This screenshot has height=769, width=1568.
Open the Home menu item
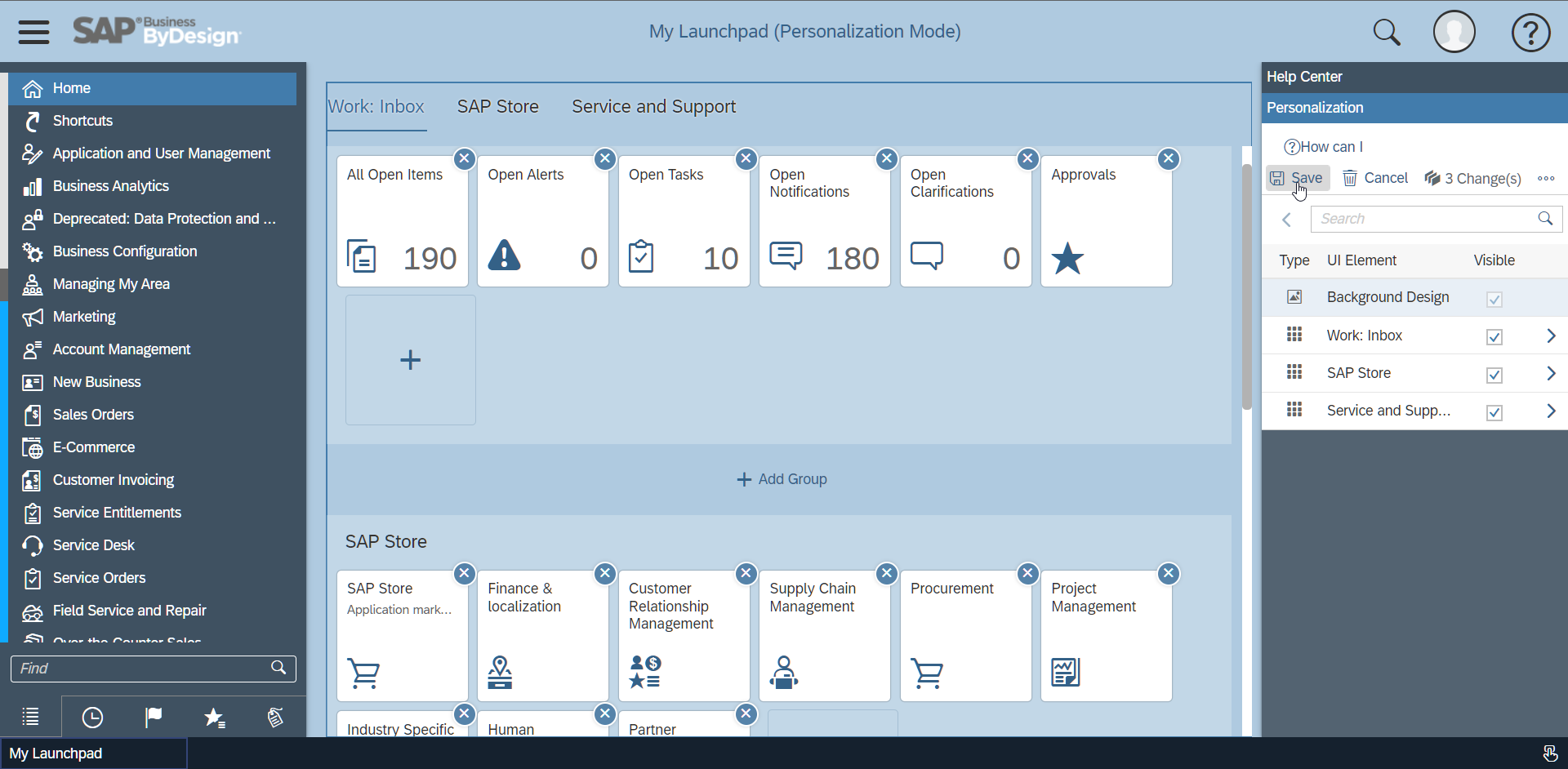[153, 88]
